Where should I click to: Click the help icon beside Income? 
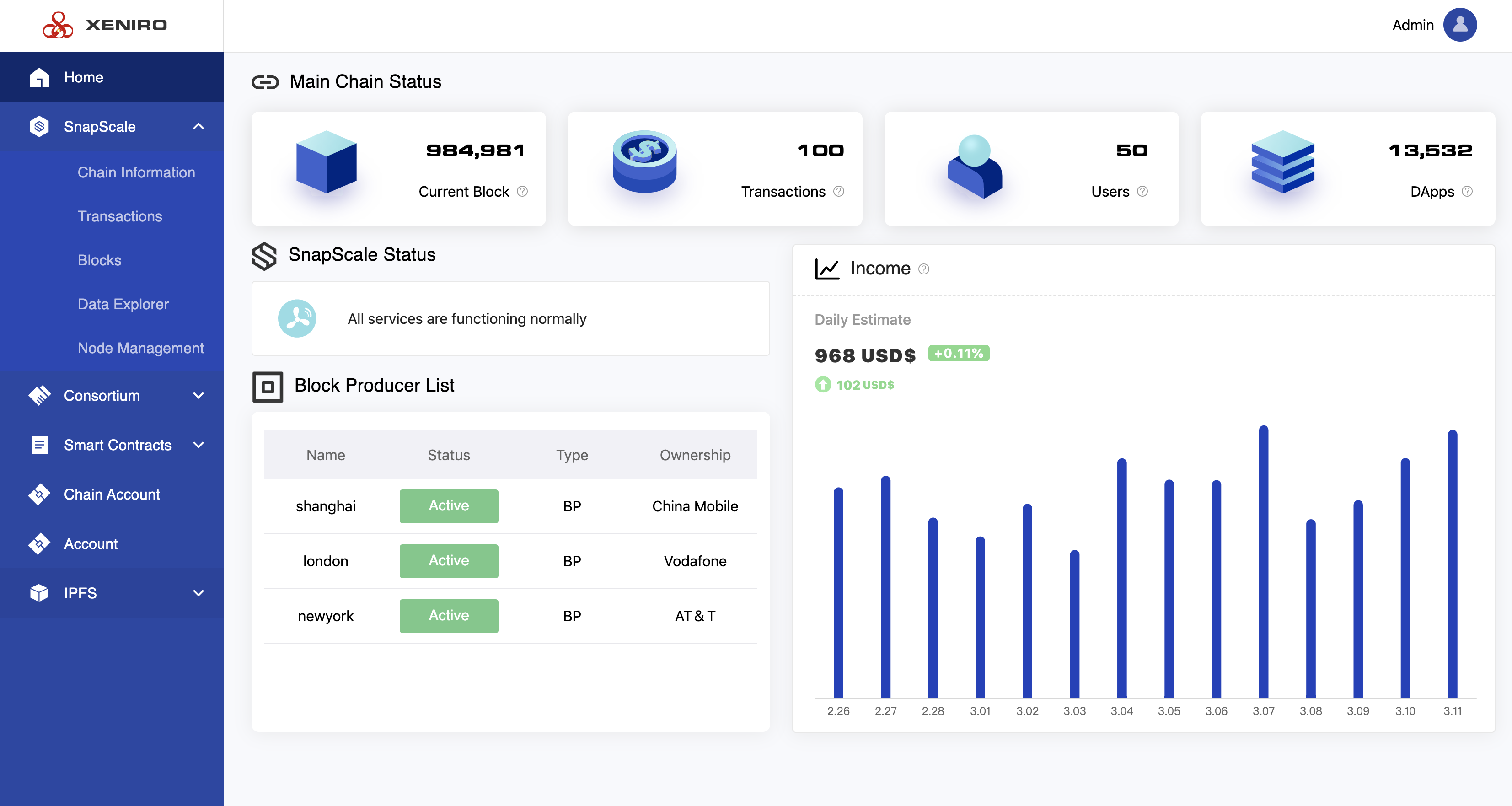coord(924,269)
